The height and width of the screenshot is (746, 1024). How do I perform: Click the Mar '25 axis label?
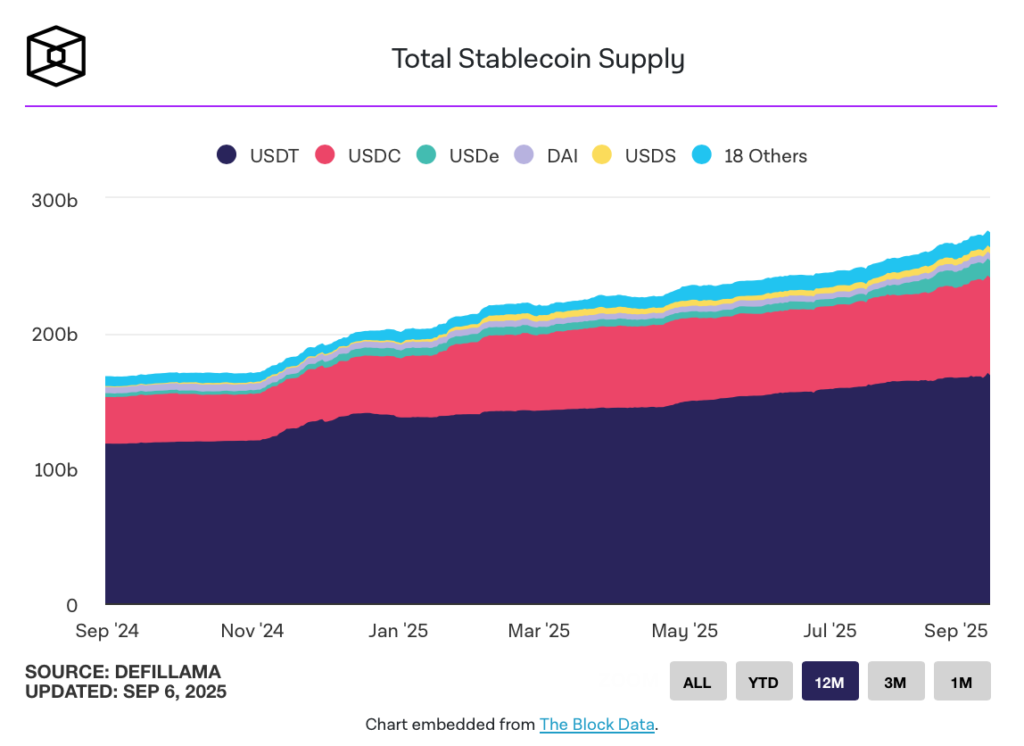tap(539, 630)
